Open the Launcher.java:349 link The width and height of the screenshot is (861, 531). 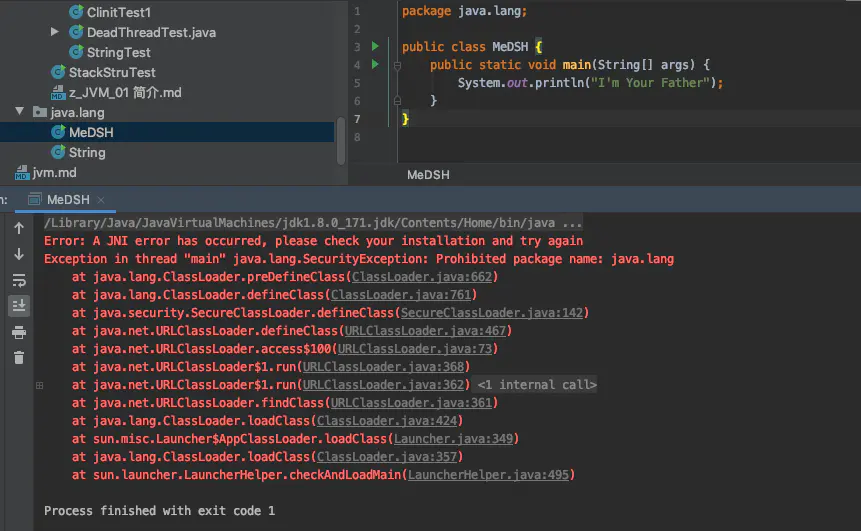coord(454,439)
